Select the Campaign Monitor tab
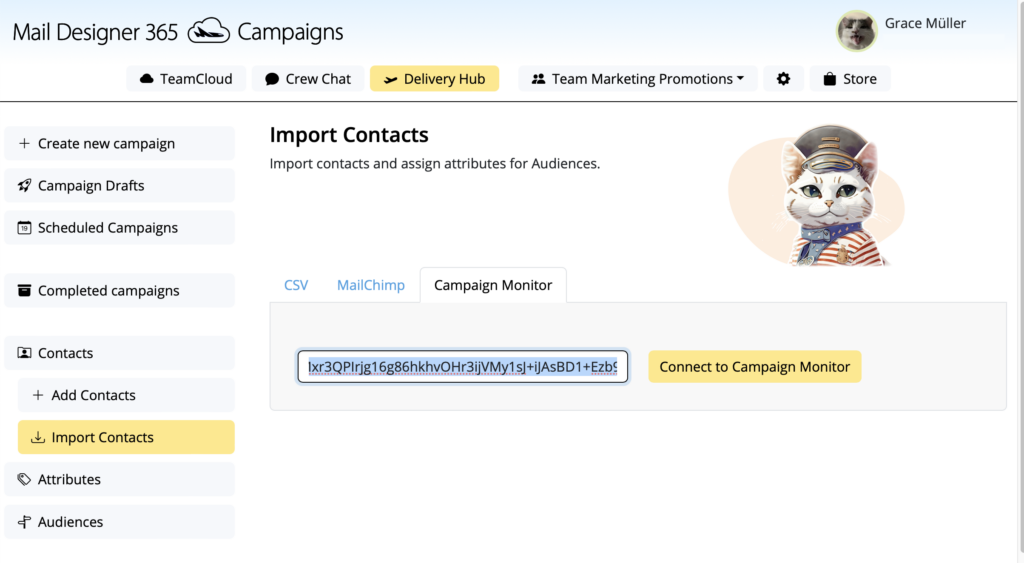Viewport: 1024px width, 563px height. (493, 285)
